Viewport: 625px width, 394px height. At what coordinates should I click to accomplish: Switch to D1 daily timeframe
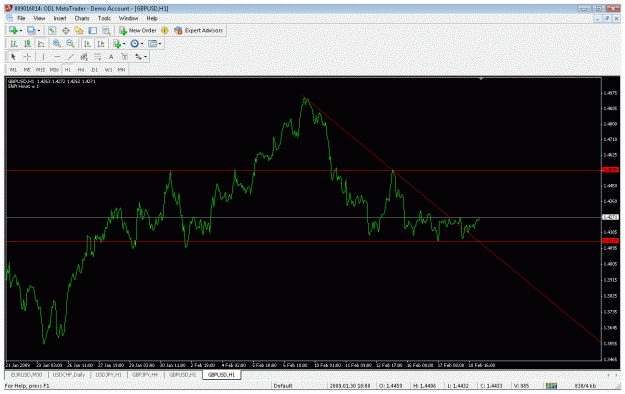[x=94, y=70]
